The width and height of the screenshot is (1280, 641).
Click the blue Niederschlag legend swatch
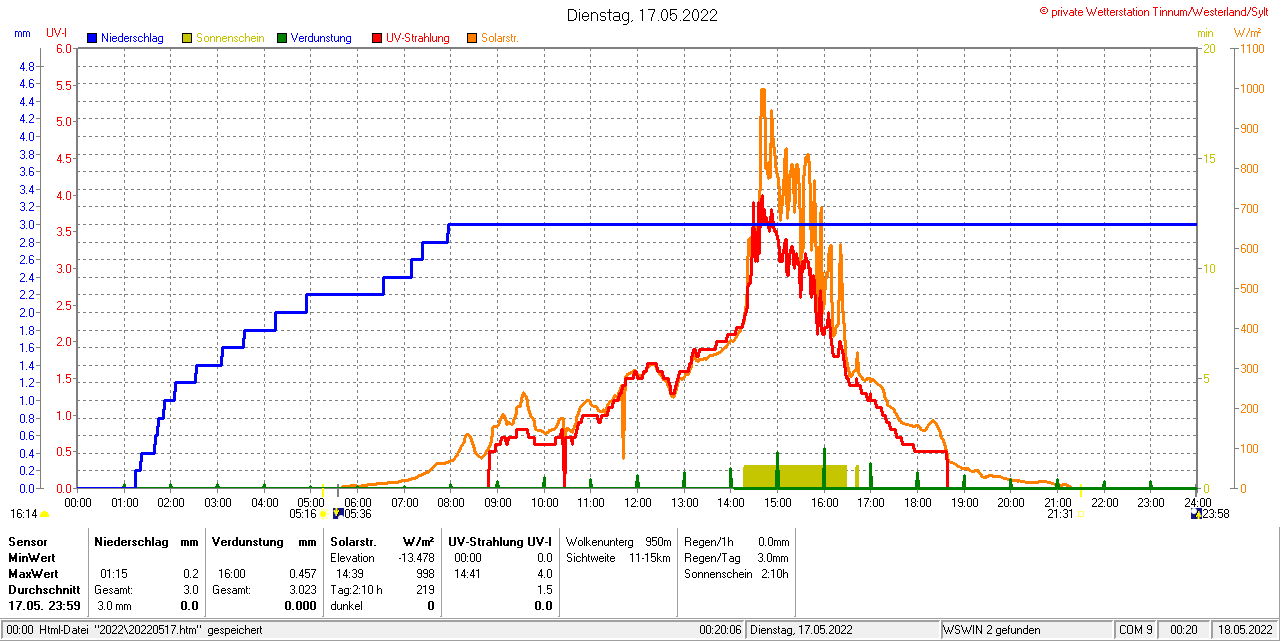point(93,38)
